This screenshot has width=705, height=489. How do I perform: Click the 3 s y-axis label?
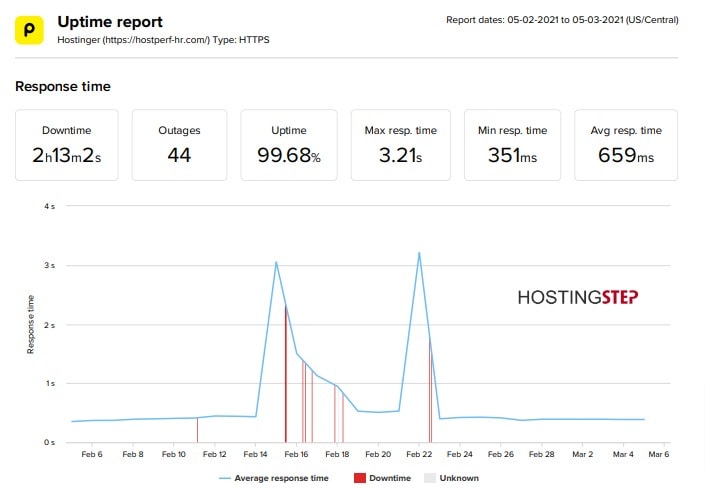49,266
